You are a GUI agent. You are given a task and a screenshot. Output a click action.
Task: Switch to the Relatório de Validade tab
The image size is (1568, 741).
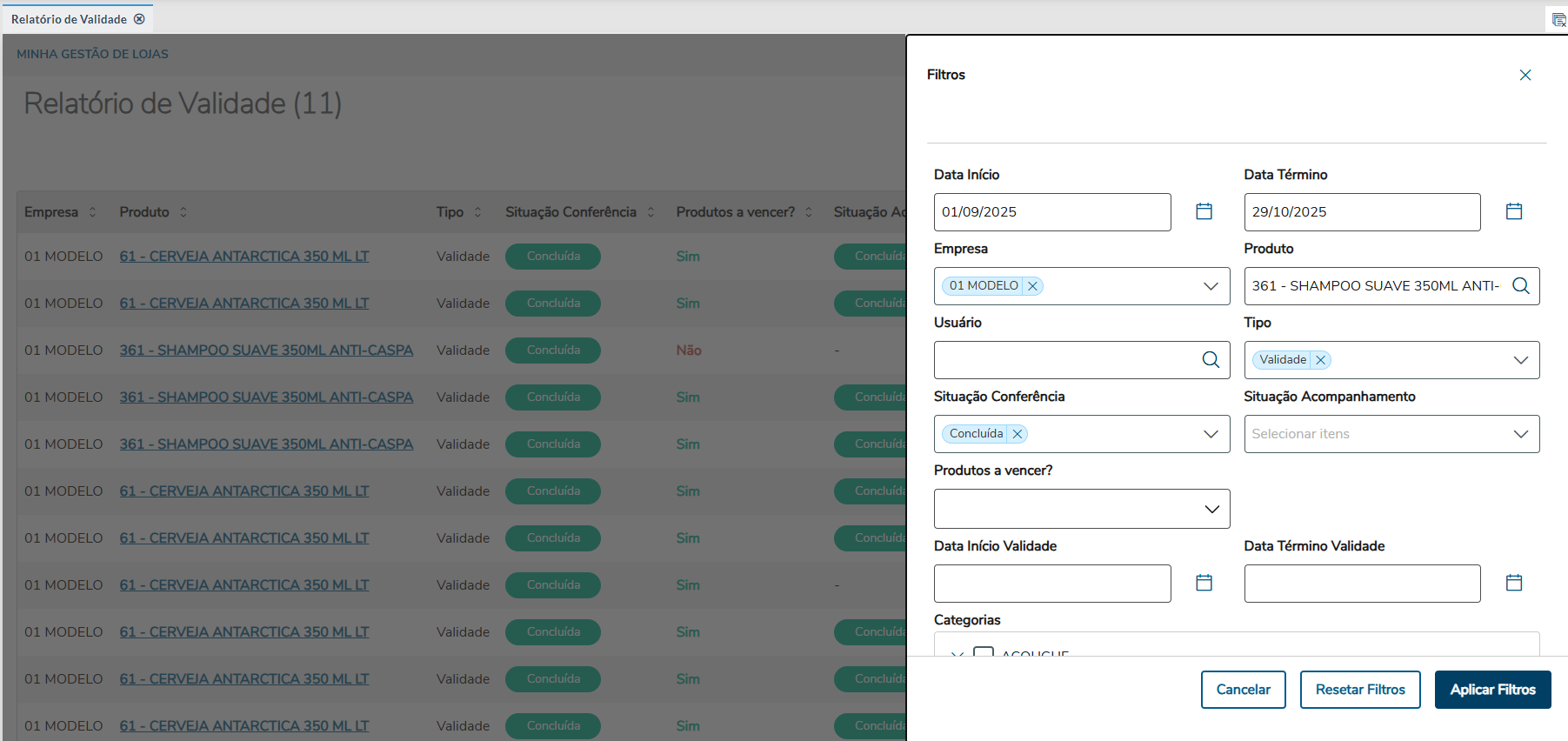pos(69,19)
